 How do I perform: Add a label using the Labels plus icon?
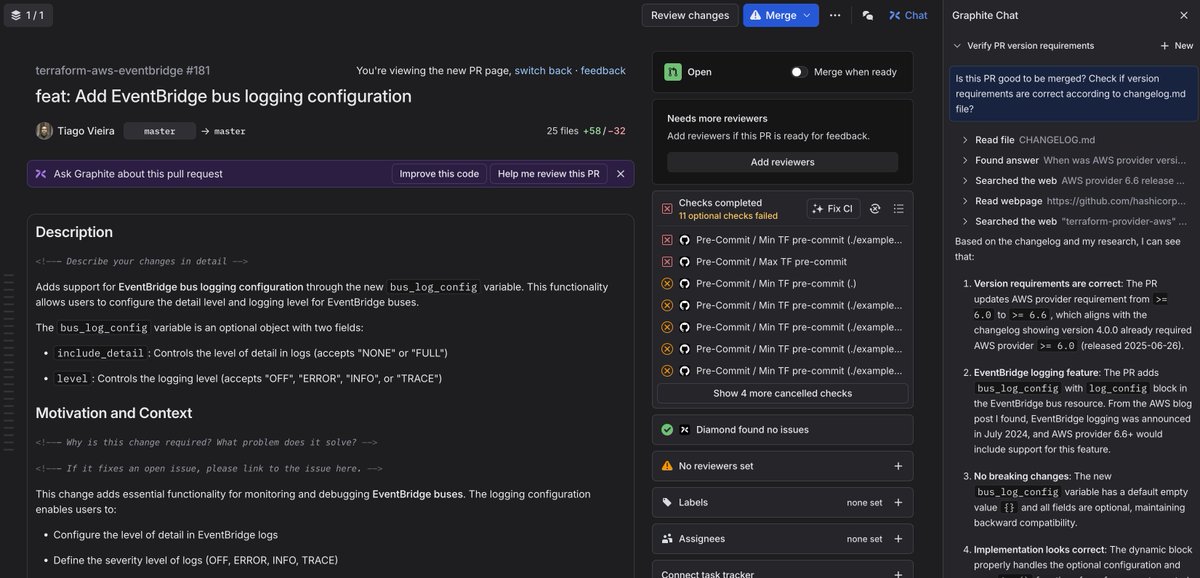click(898, 503)
